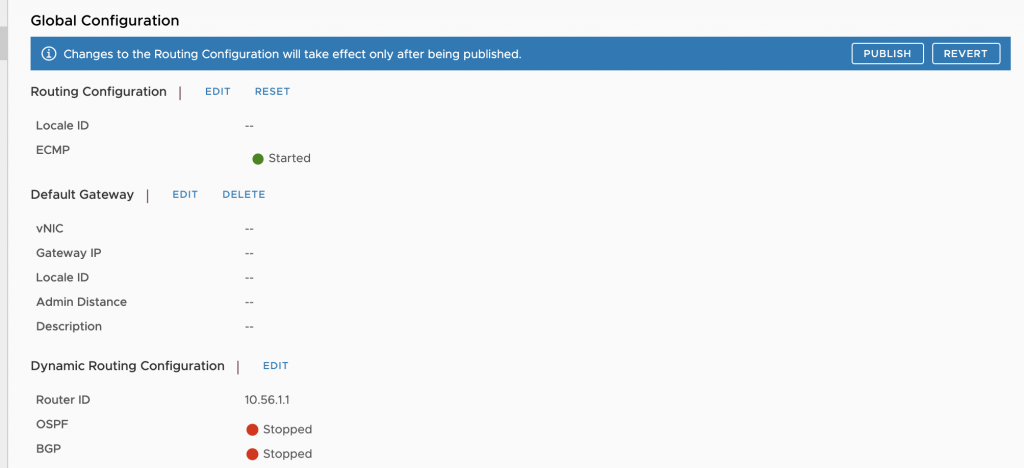The image size is (1024, 468).
Task: Click the Global Configuration heading
Action: point(105,21)
